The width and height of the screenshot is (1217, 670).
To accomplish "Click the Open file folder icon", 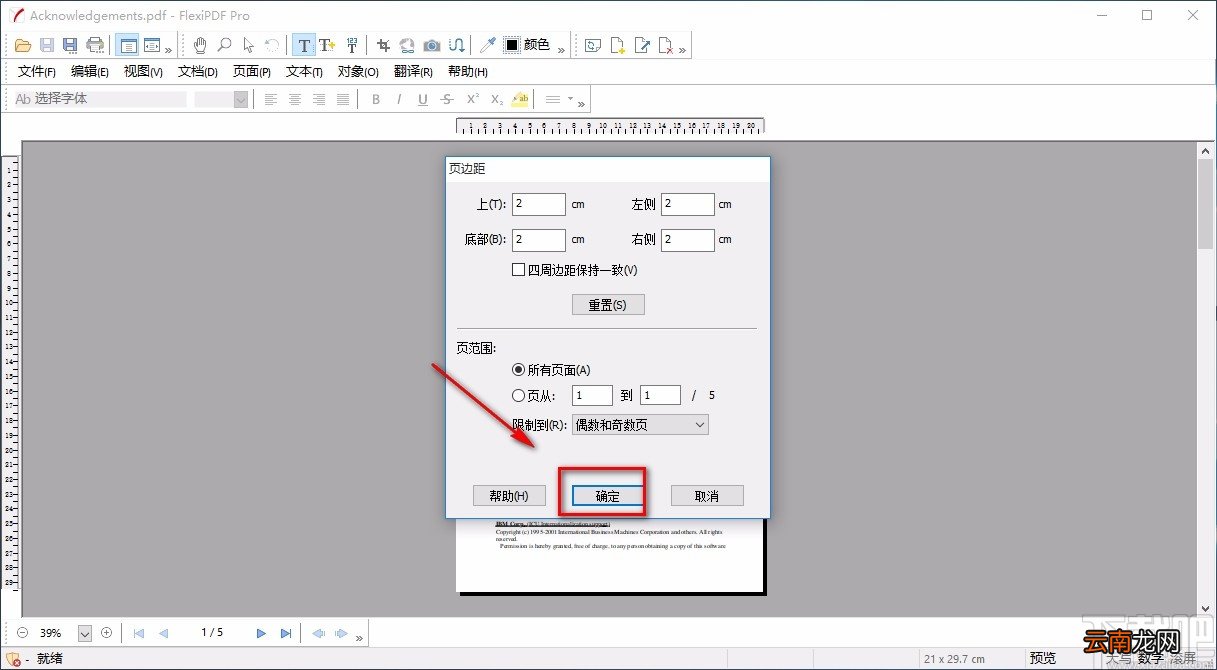I will point(22,45).
